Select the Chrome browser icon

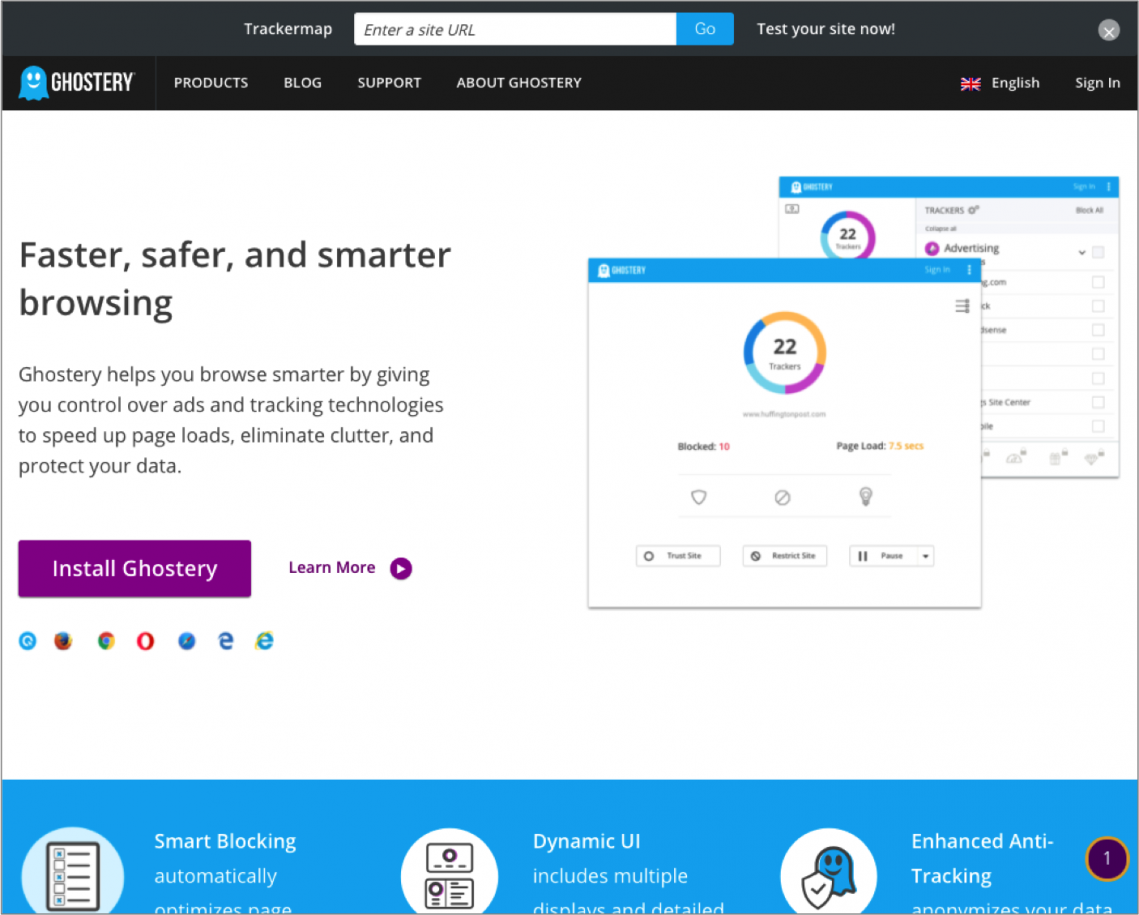pyautogui.click(x=106, y=641)
